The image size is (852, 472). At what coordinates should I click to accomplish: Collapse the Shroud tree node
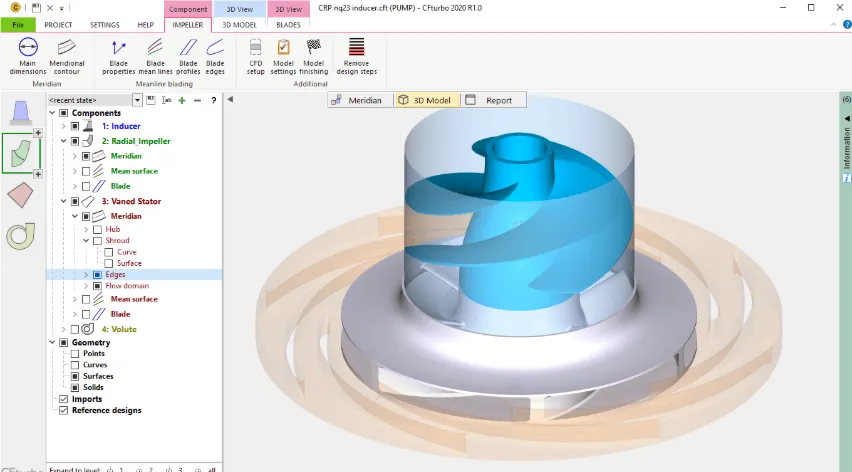86,240
